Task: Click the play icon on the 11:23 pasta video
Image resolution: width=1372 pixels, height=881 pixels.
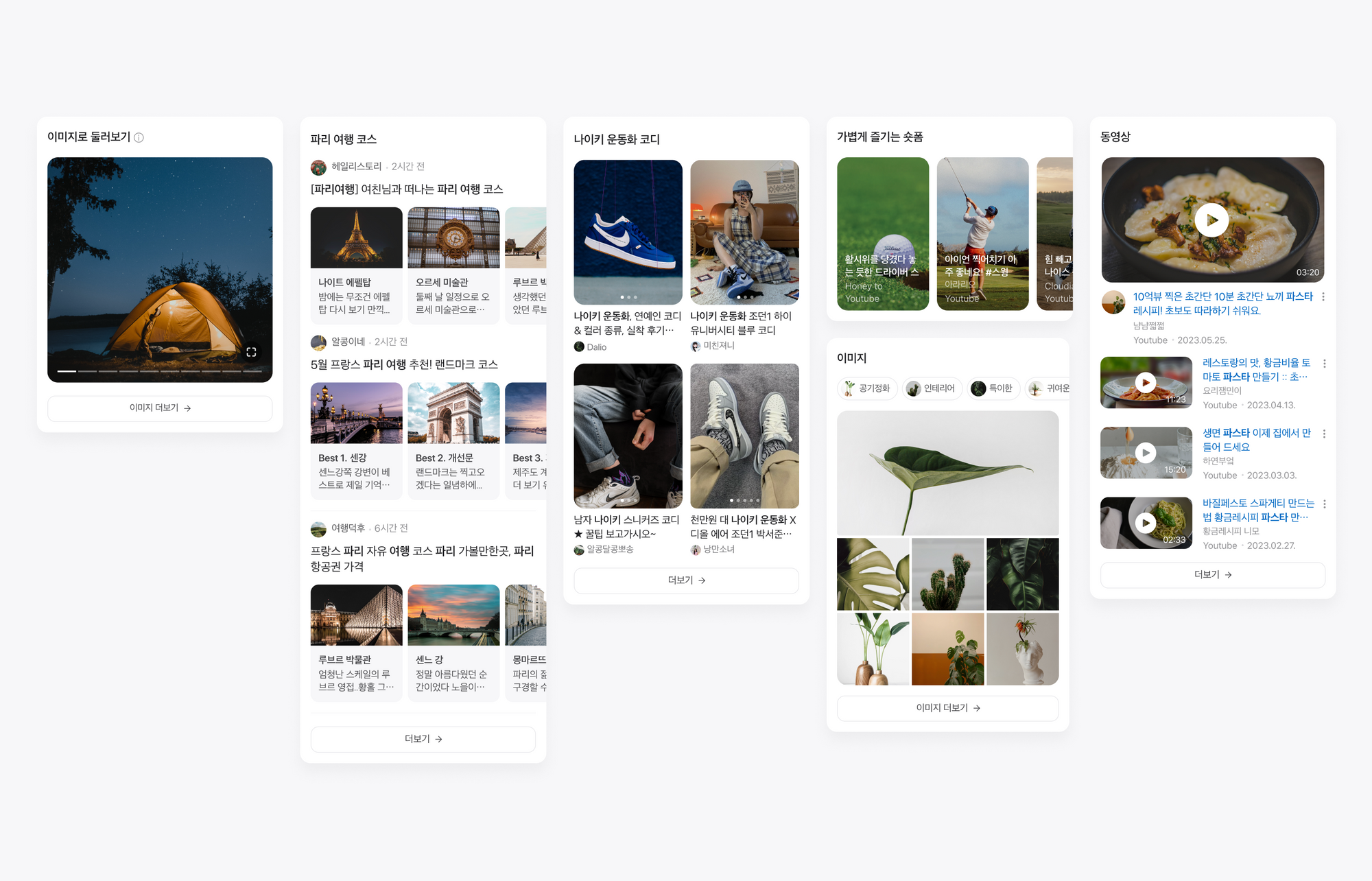Action: click(x=1146, y=382)
